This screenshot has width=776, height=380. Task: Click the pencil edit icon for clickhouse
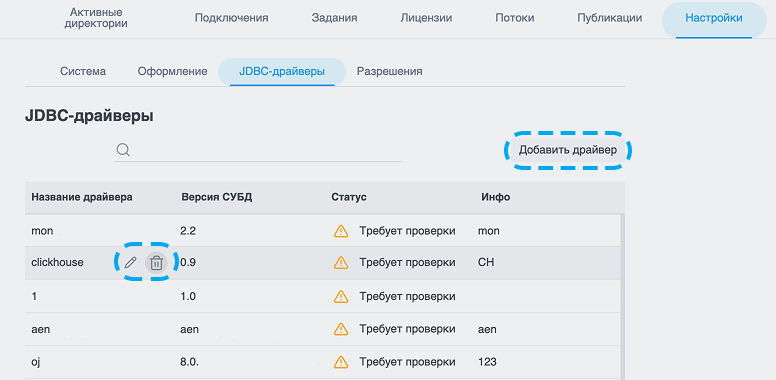click(130, 263)
